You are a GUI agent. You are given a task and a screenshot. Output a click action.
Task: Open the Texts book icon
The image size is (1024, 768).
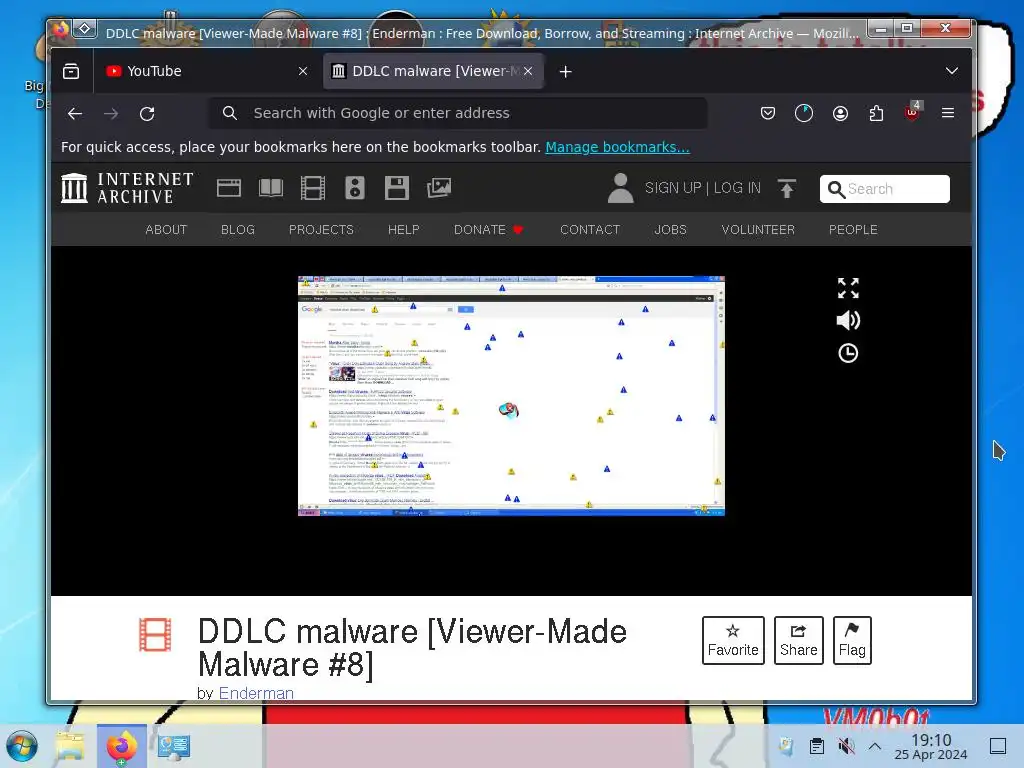[x=270, y=188]
